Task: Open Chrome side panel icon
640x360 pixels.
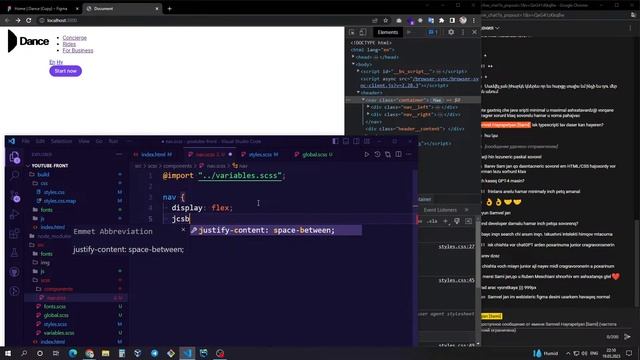Action: click(452, 20)
